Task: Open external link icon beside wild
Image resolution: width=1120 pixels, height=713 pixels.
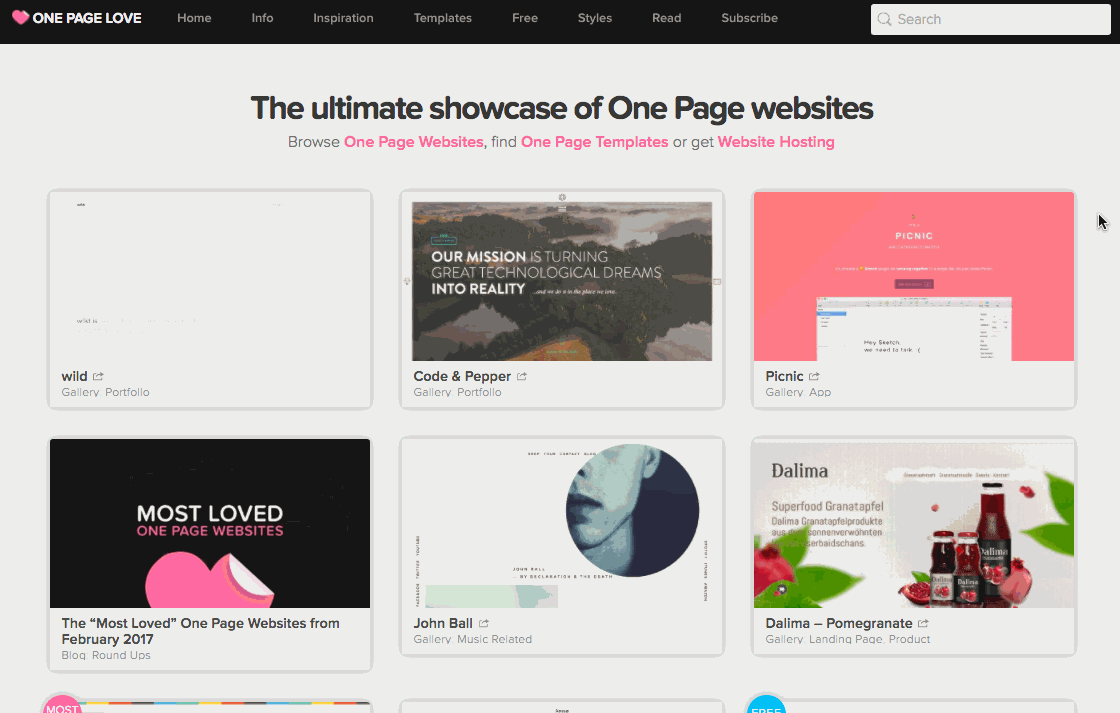Action: pos(99,376)
